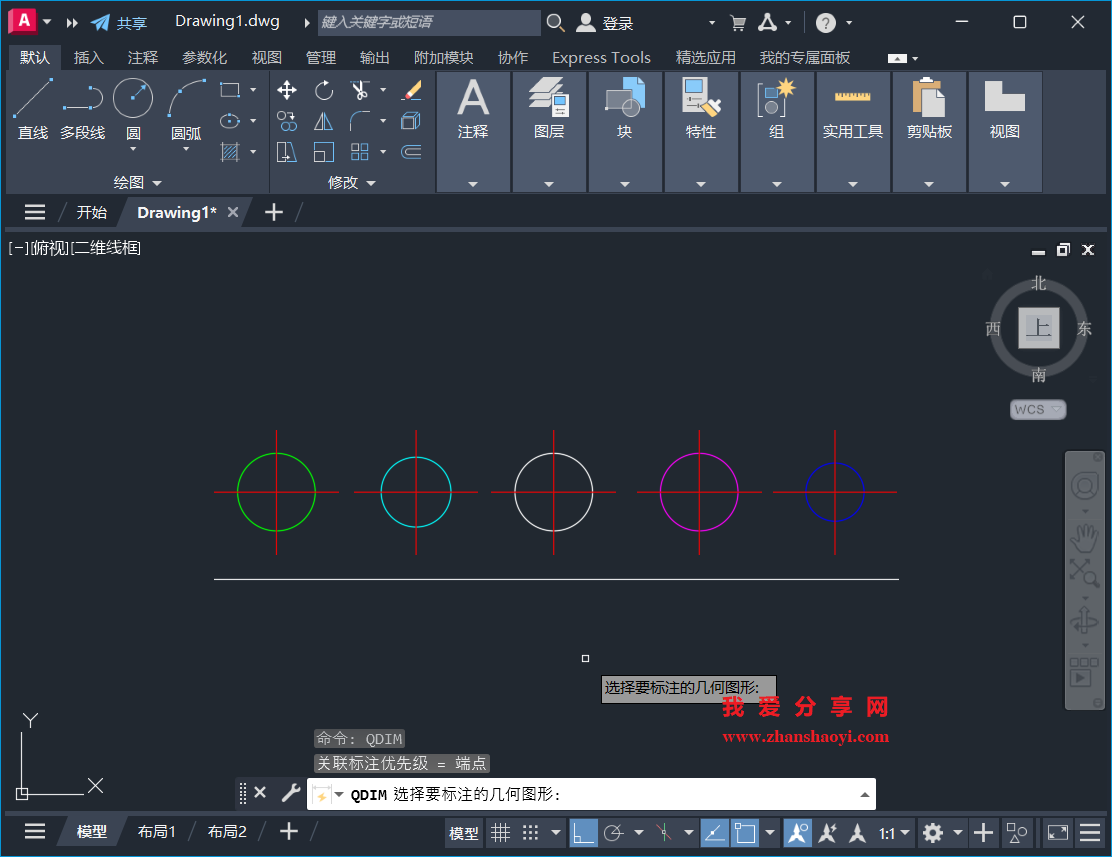Open the Express Tools ribbon tab
Viewport: 1112px width, 857px height.
coord(600,57)
